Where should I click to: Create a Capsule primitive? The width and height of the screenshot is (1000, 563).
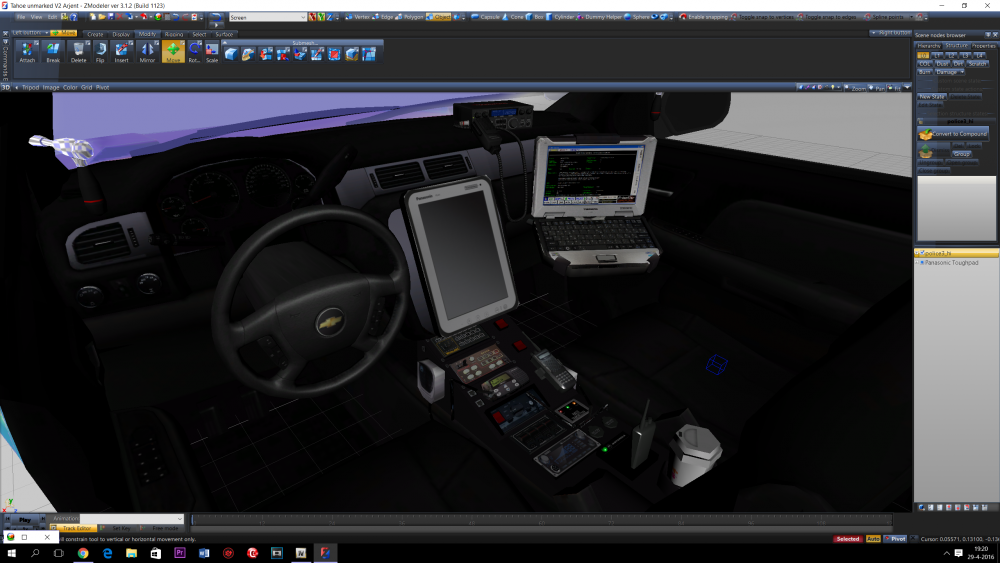tap(486, 17)
